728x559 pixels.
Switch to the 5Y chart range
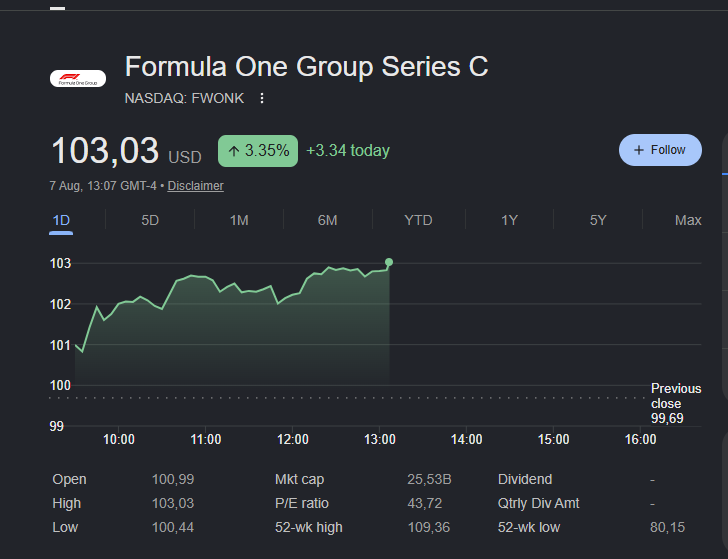[x=598, y=220]
